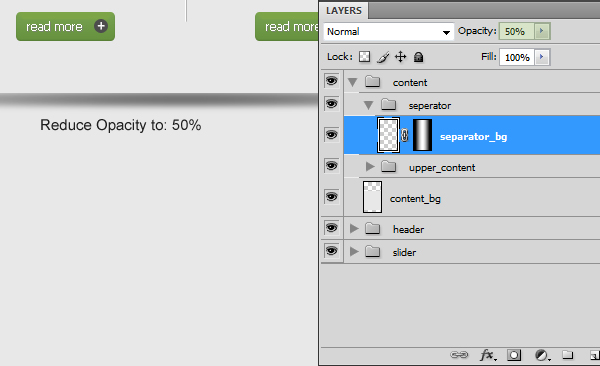Click the link layers icon

pos(459,355)
